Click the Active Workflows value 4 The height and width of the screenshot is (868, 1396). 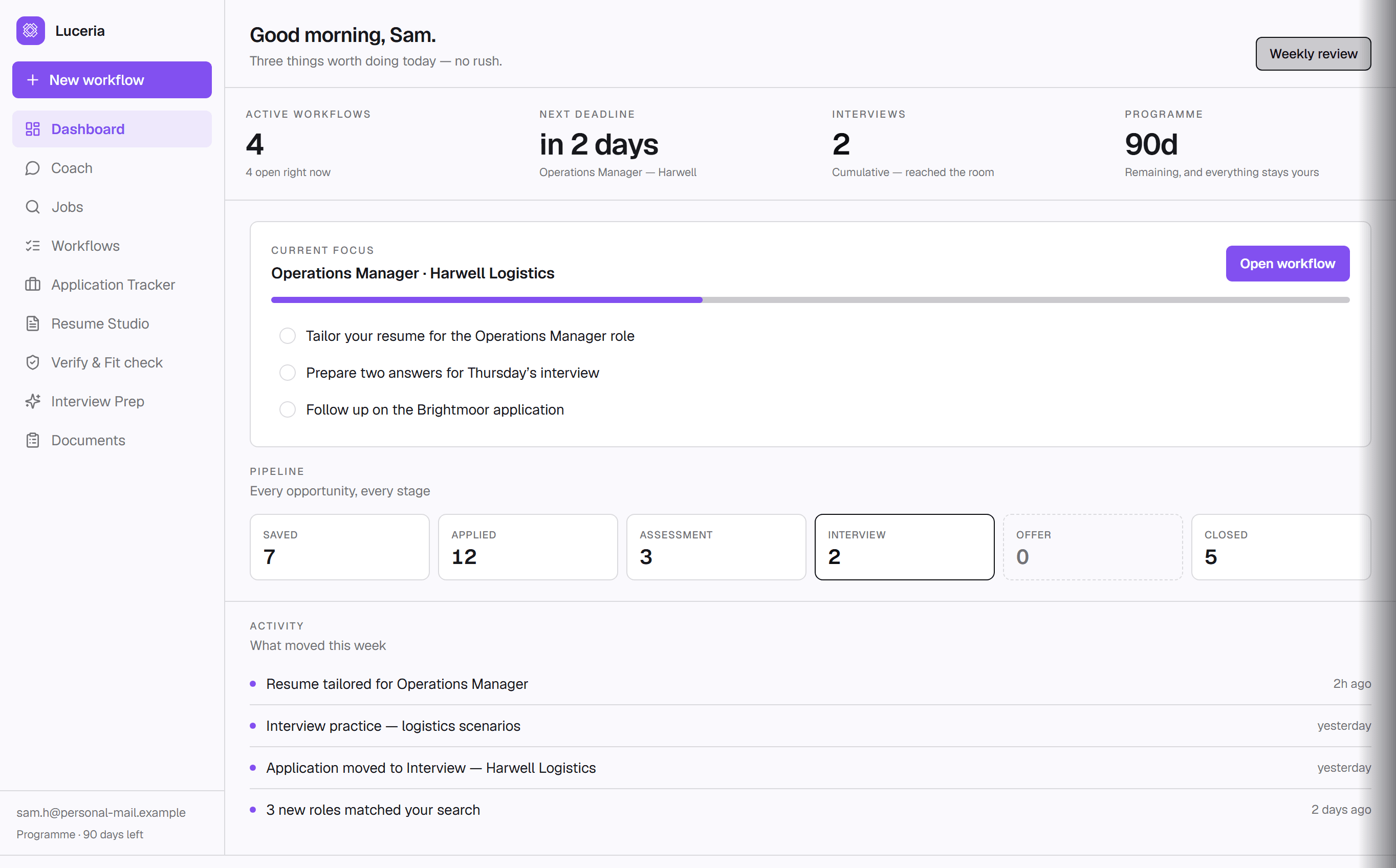click(x=255, y=144)
